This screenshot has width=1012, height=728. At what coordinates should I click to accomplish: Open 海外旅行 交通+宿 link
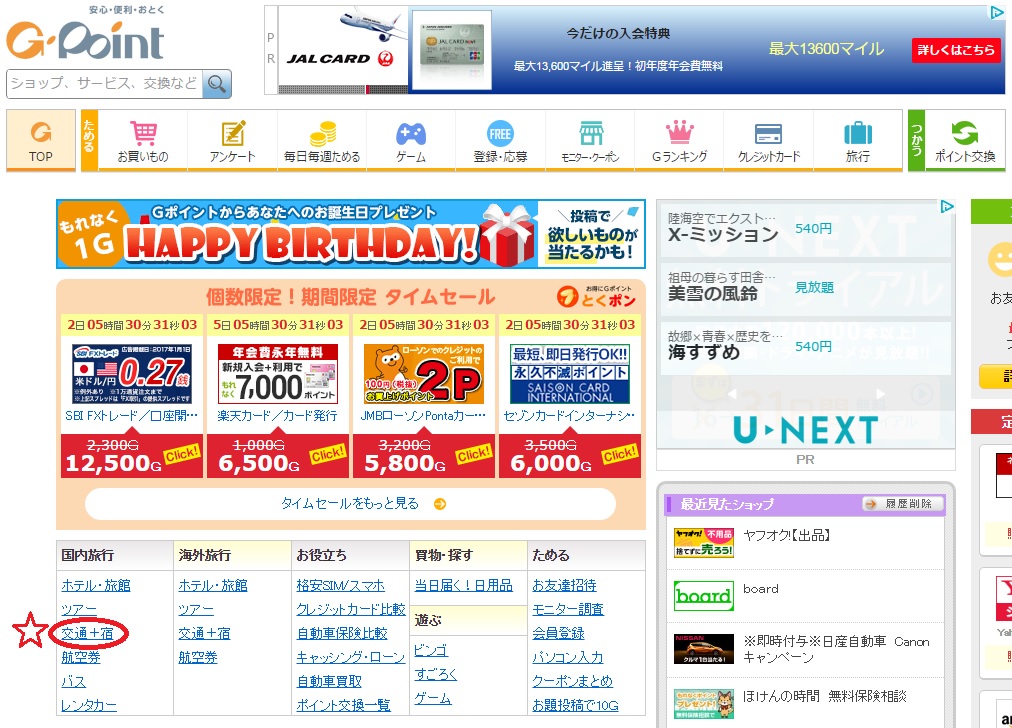coord(205,633)
